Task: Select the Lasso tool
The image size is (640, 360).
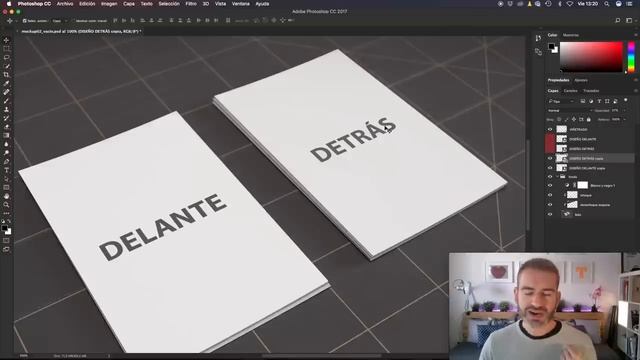Action: tap(6, 57)
